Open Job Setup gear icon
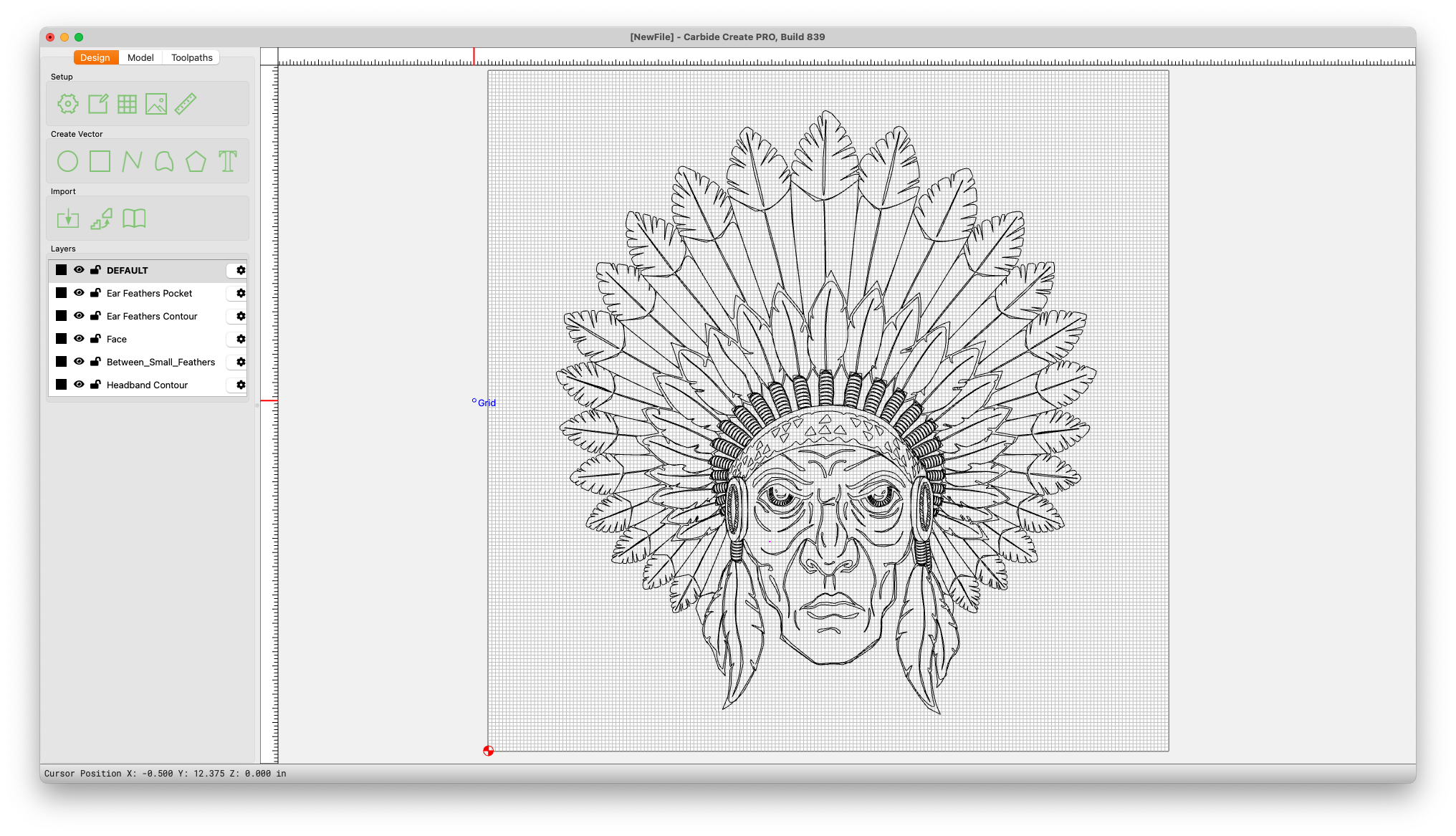 click(x=68, y=104)
